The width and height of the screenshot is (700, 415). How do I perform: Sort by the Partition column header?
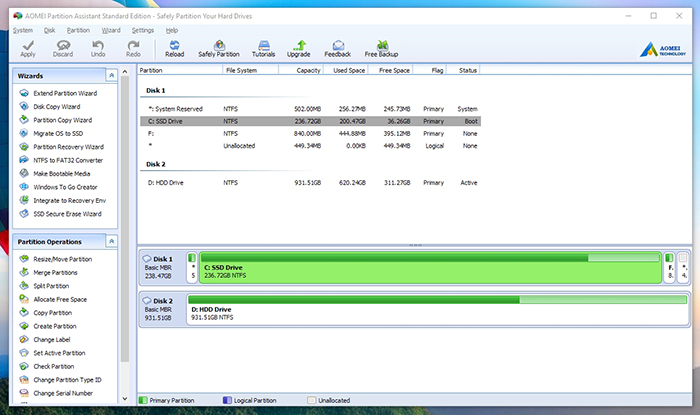point(180,70)
